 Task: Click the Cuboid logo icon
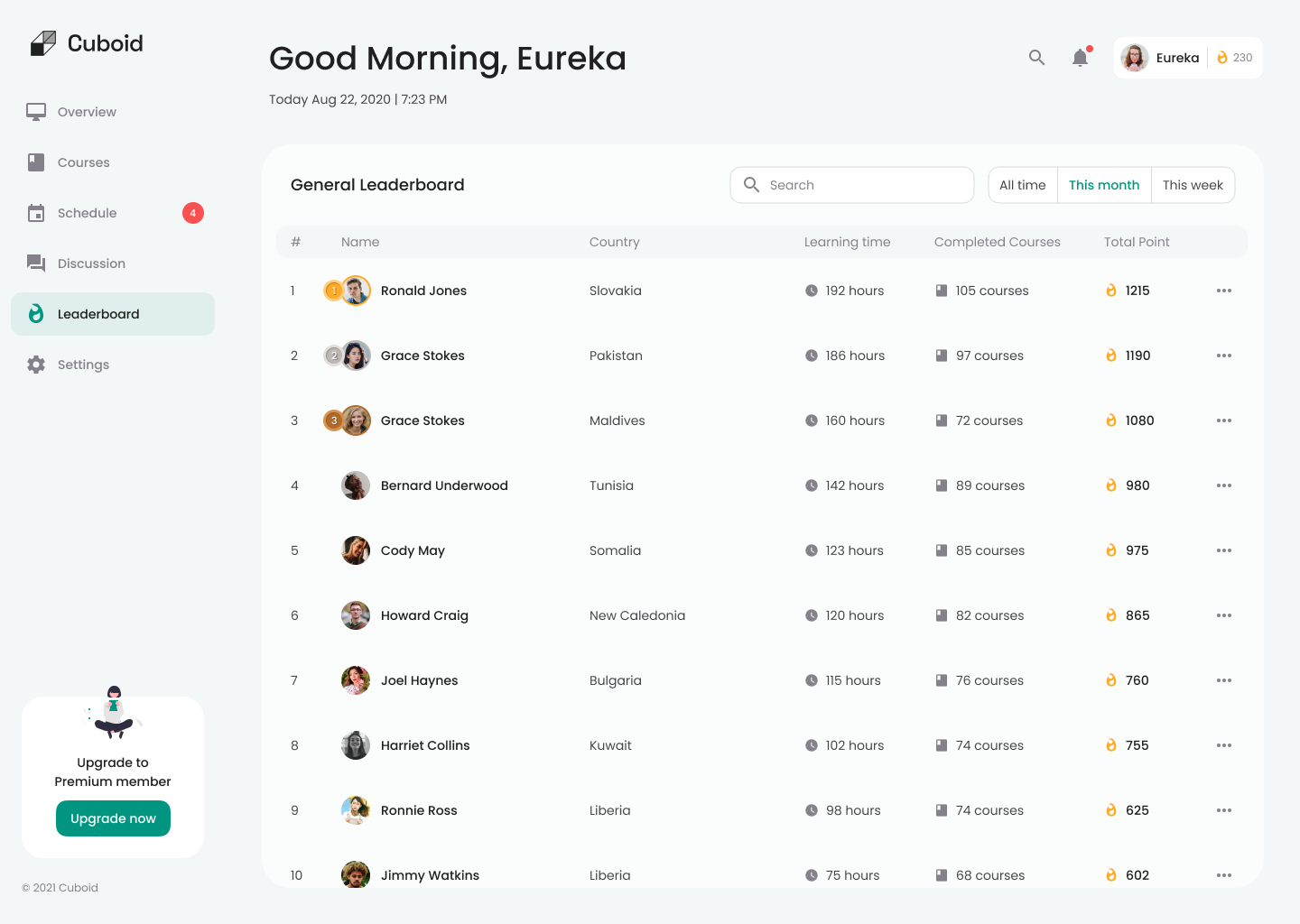[x=42, y=43]
